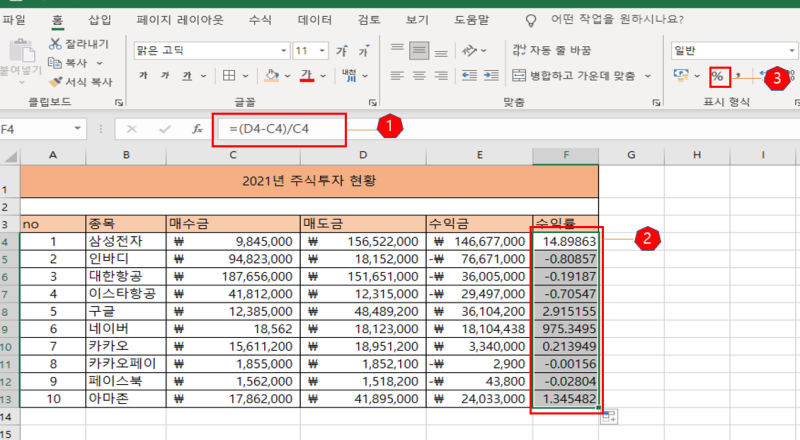Open the fill color dropdown arrow
This screenshot has width=800, height=440.
[287, 76]
